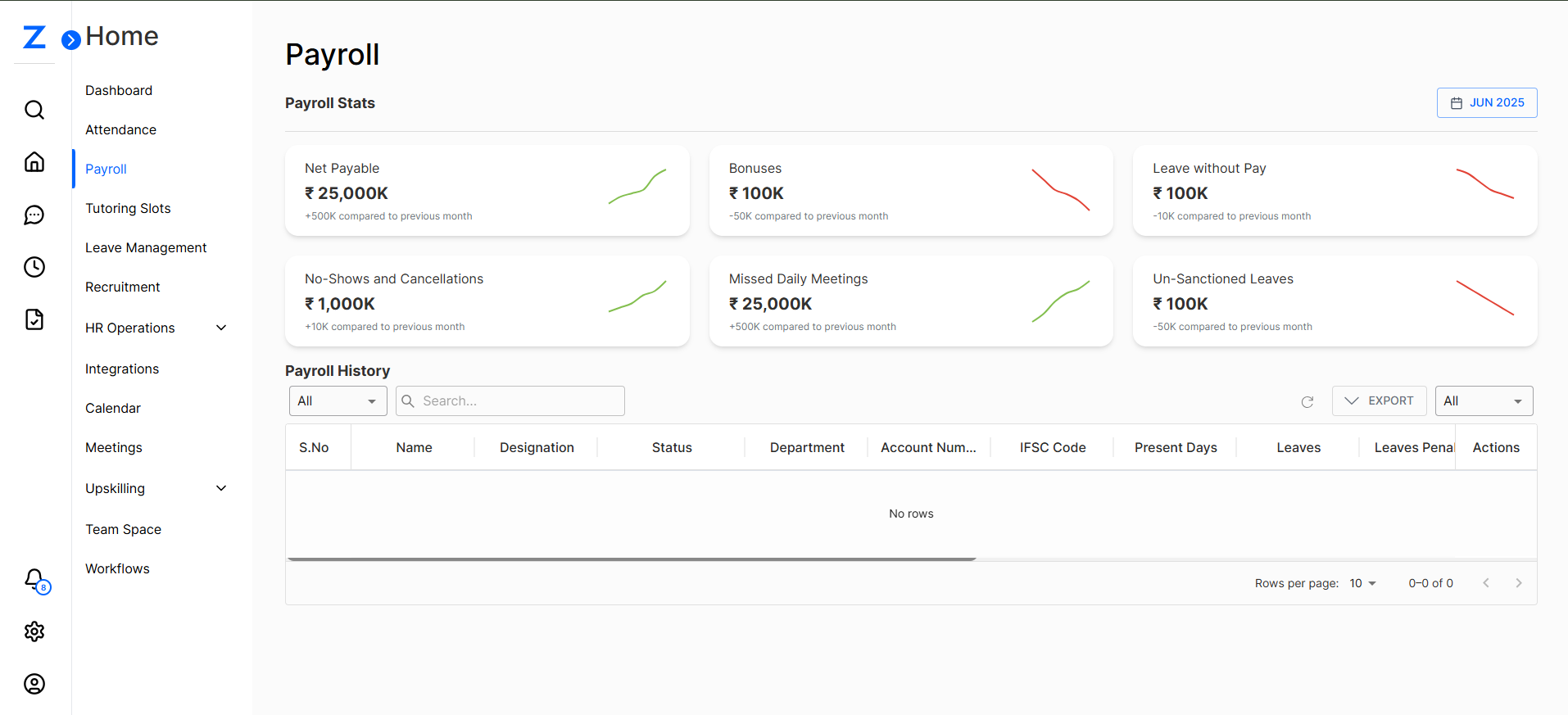Open Workflows in sidebar
The width and height of the screenshot is (1568, 715).
click(117, 568)
